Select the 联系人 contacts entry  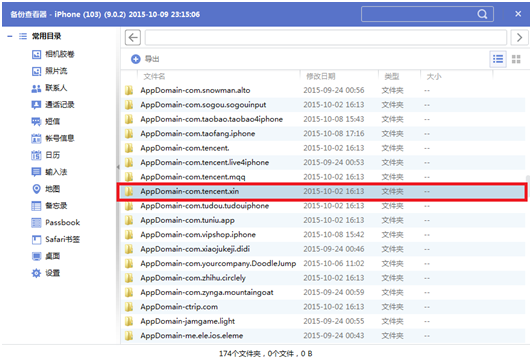pos(50,88)
